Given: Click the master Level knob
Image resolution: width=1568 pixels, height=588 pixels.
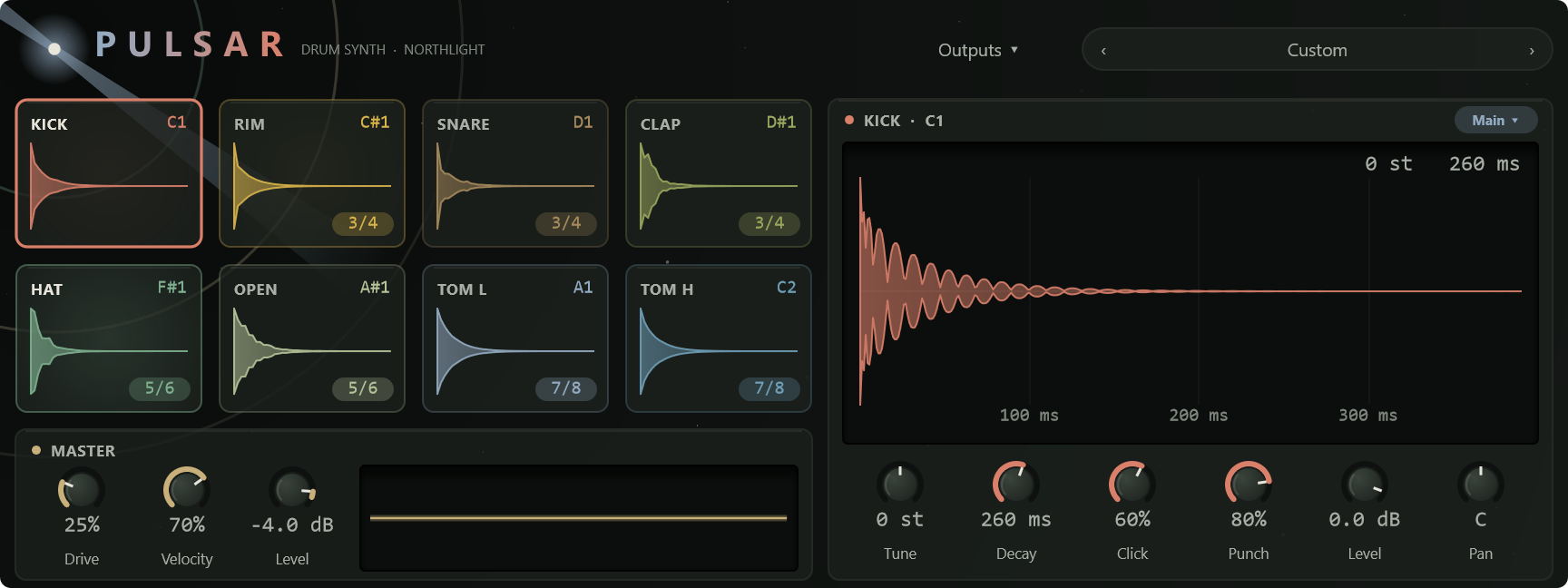Looking at the screenshot, I should [x=292, y=490].
